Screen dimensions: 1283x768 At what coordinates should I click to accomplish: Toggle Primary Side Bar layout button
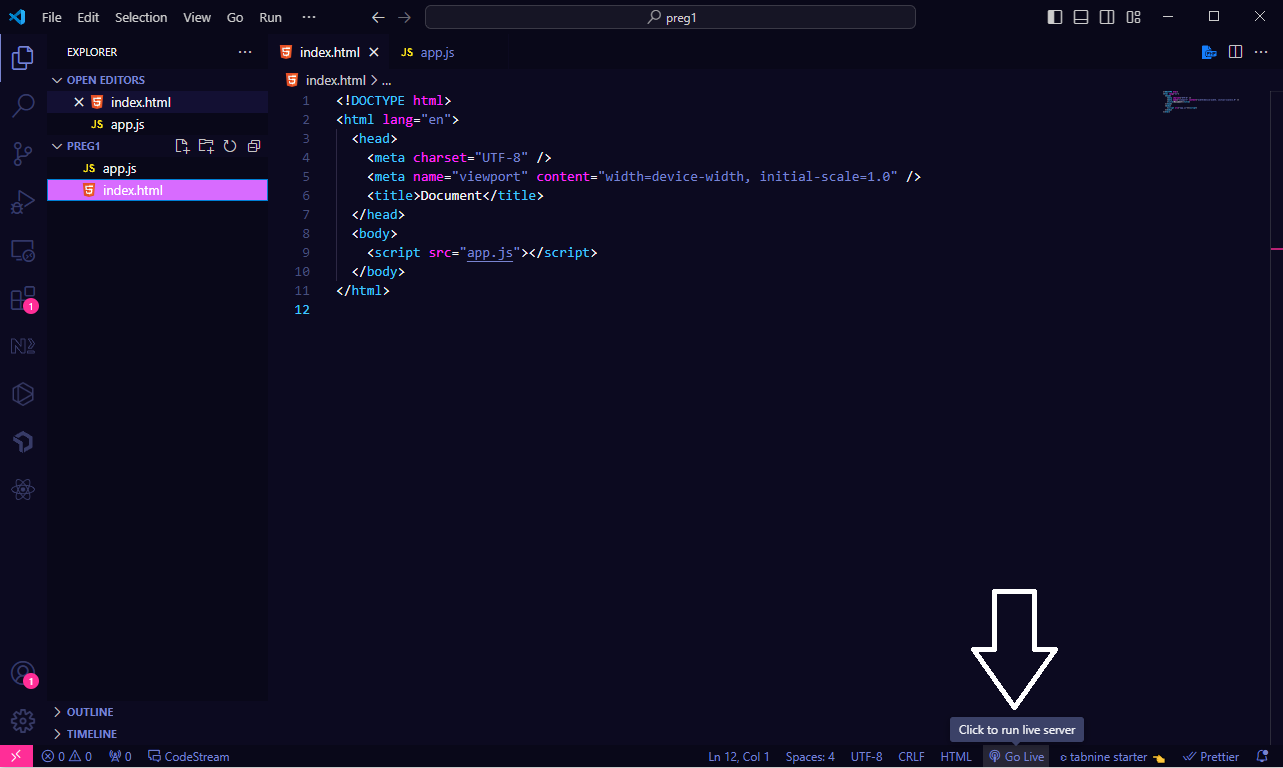pos(1055,17)
